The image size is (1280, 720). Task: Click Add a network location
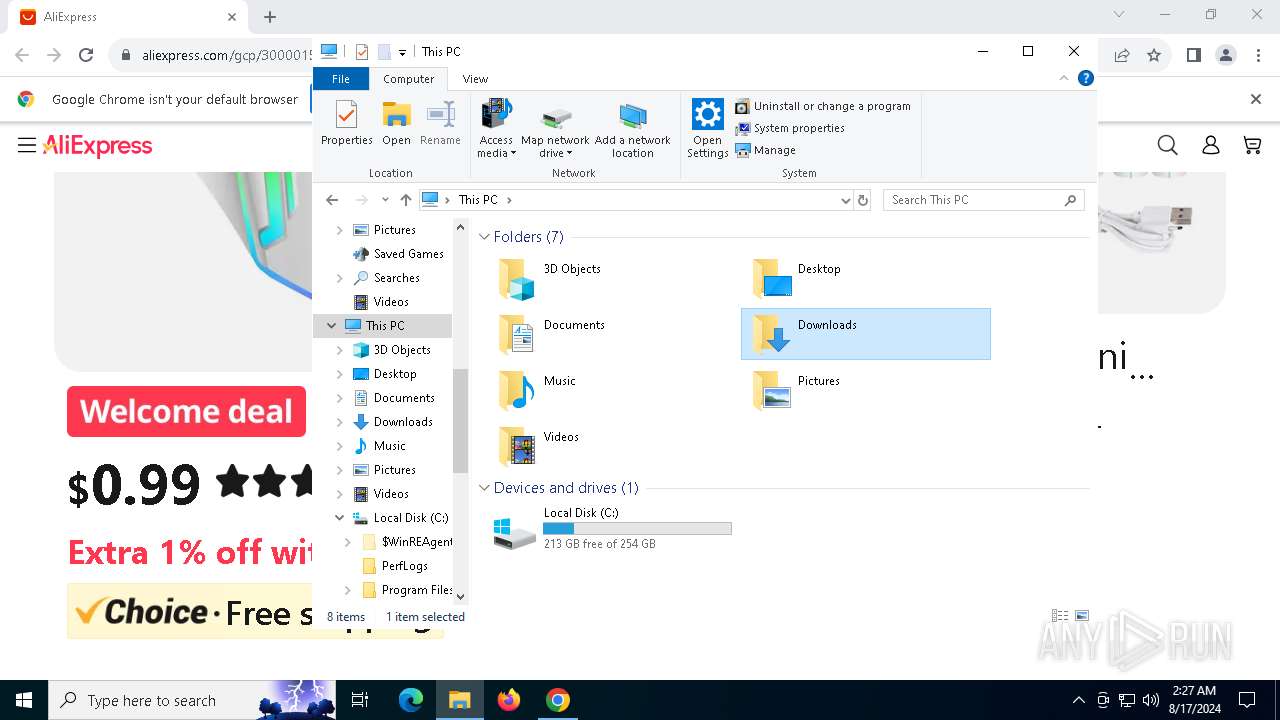click(632, 130)
